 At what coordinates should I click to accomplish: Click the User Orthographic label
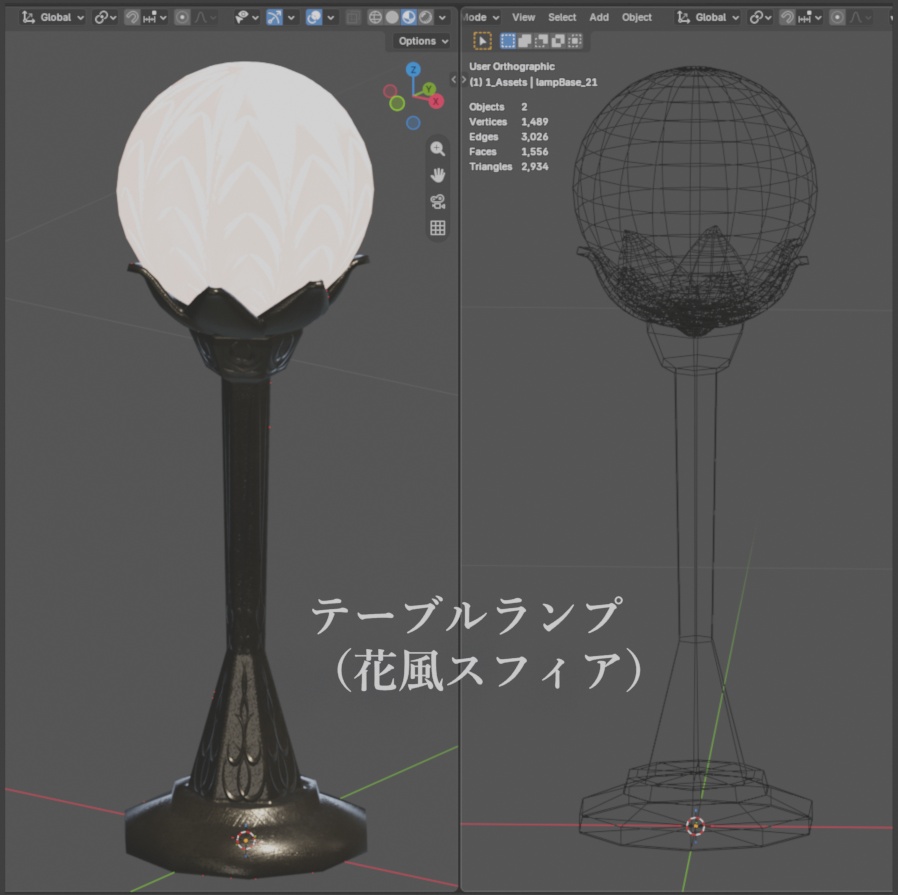click(x=511, y=66)
